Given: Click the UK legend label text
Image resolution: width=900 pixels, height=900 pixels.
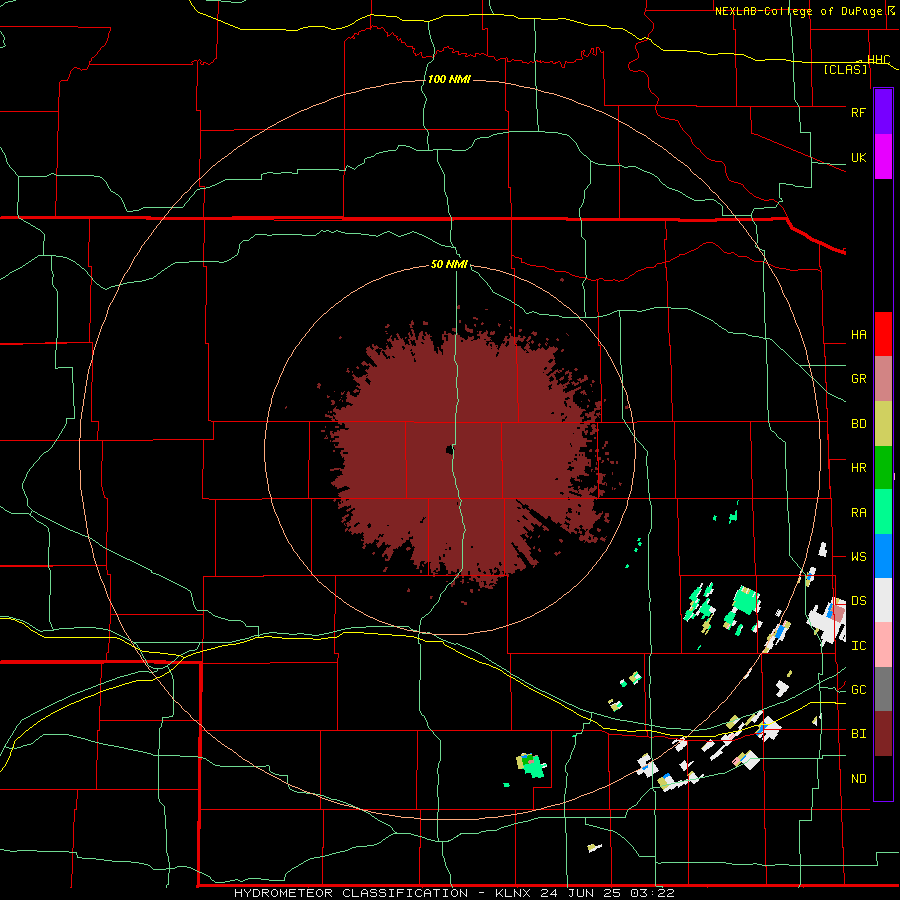Looking at the screenshot, I should (x=858, y=157).
